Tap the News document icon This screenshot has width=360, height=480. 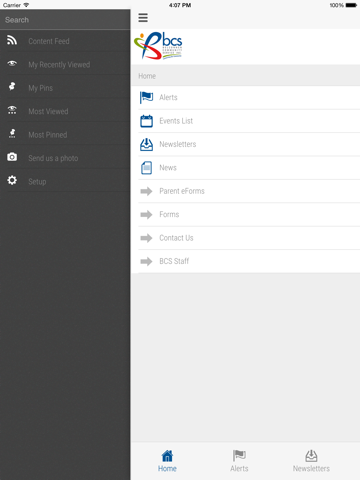point(146,168)
